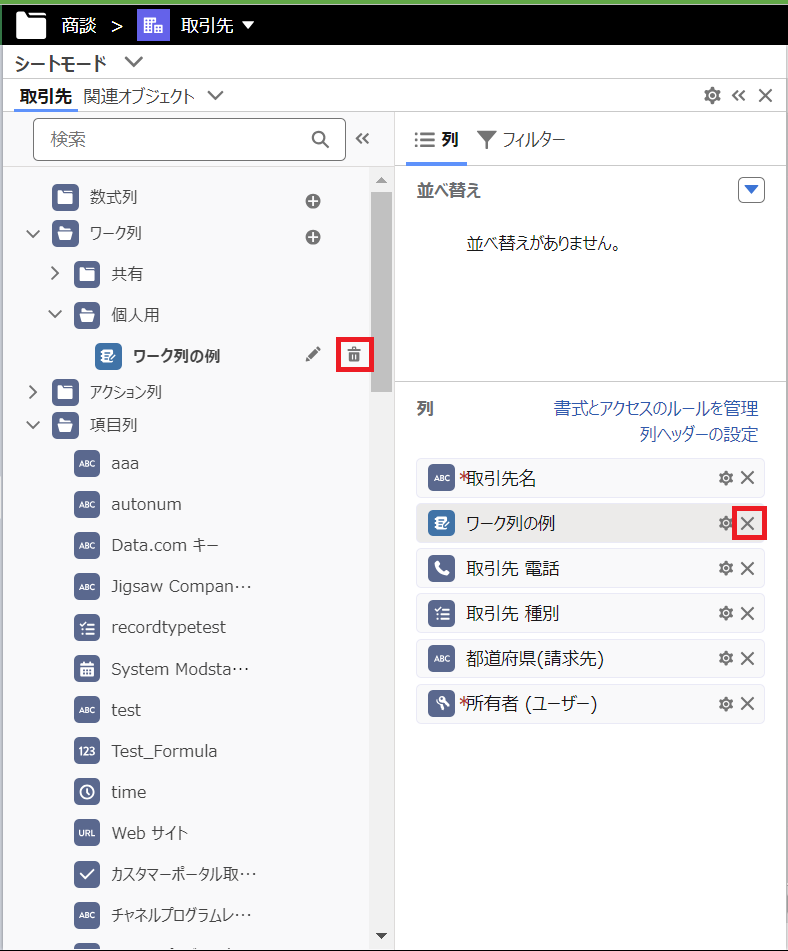Screen dimensions: 788x951
Task: Click the 取引先 種別 column row
Action: pos(590,613)
